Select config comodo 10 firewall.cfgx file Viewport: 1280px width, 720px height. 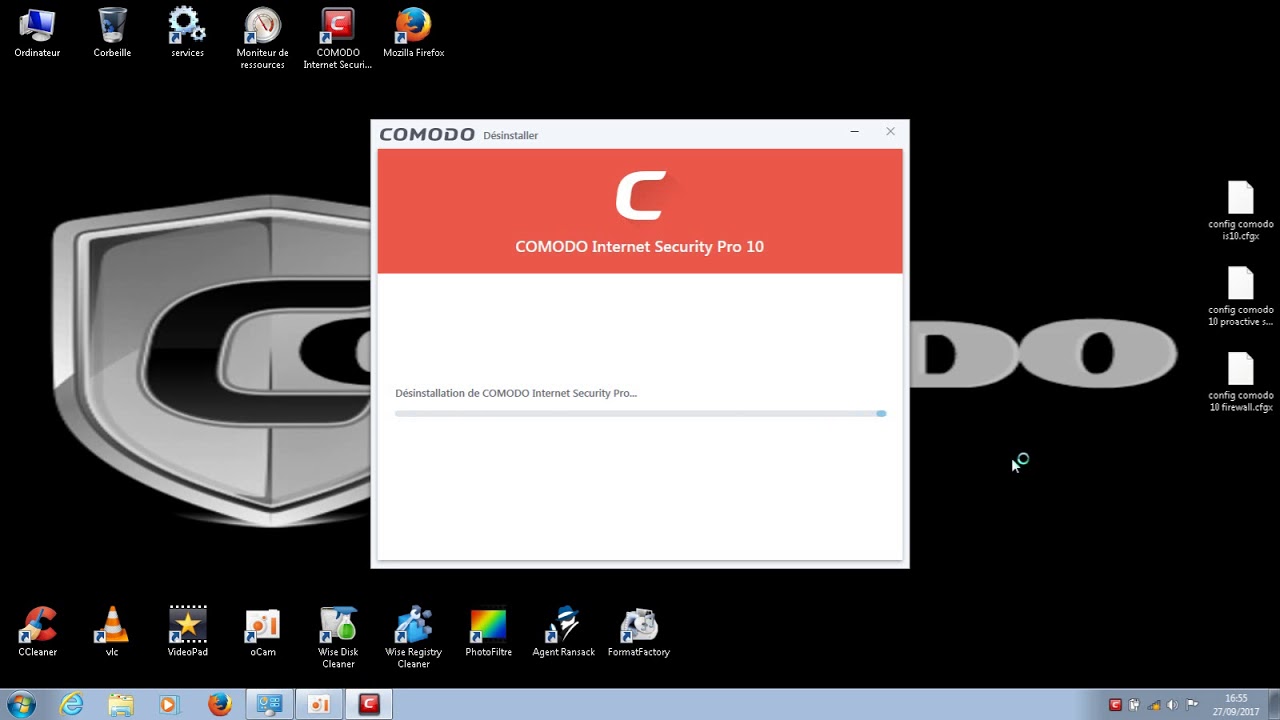click(1240, 383)
